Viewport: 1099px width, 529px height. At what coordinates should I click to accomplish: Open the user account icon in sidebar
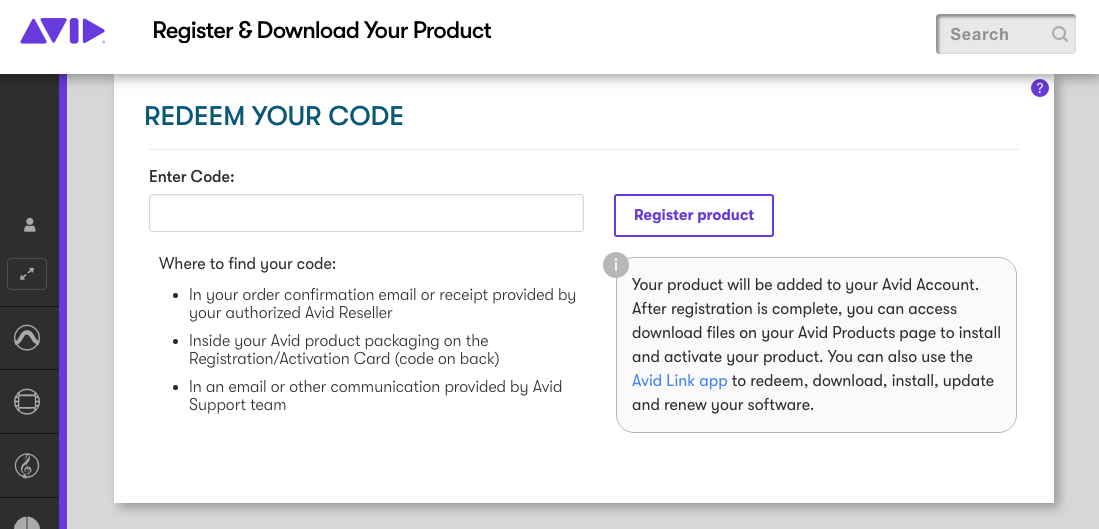30,224
